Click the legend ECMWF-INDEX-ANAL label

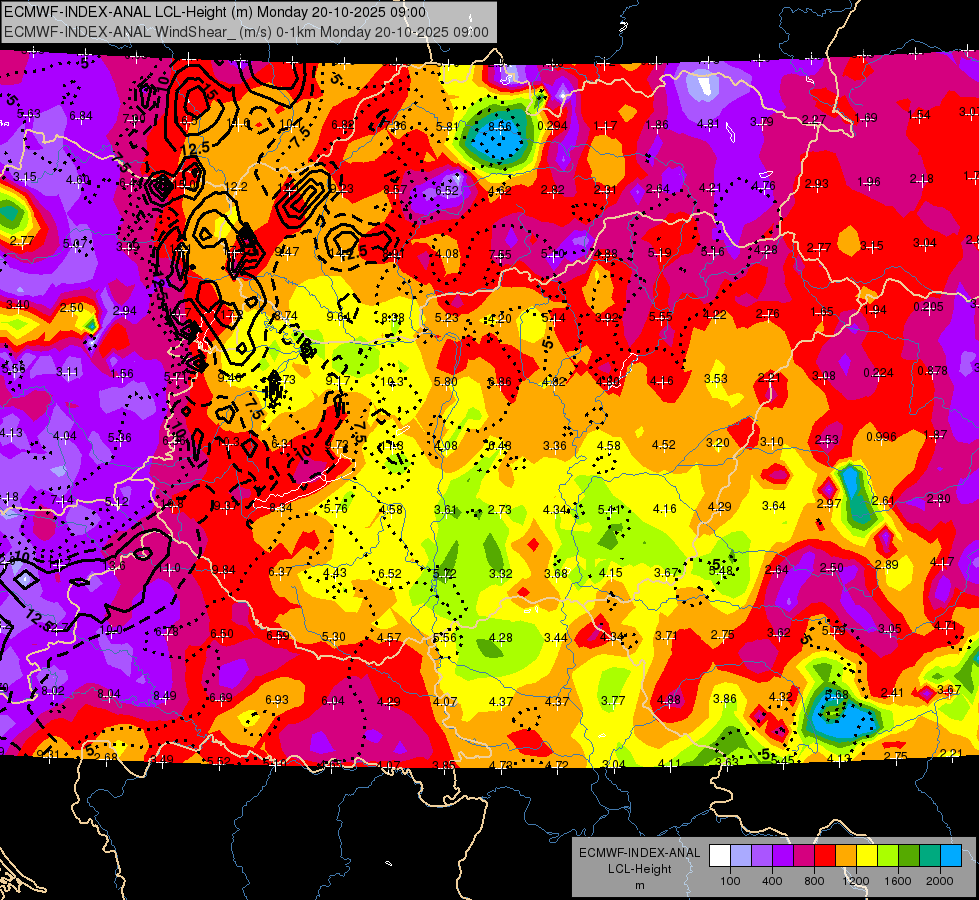pos(640,853)
